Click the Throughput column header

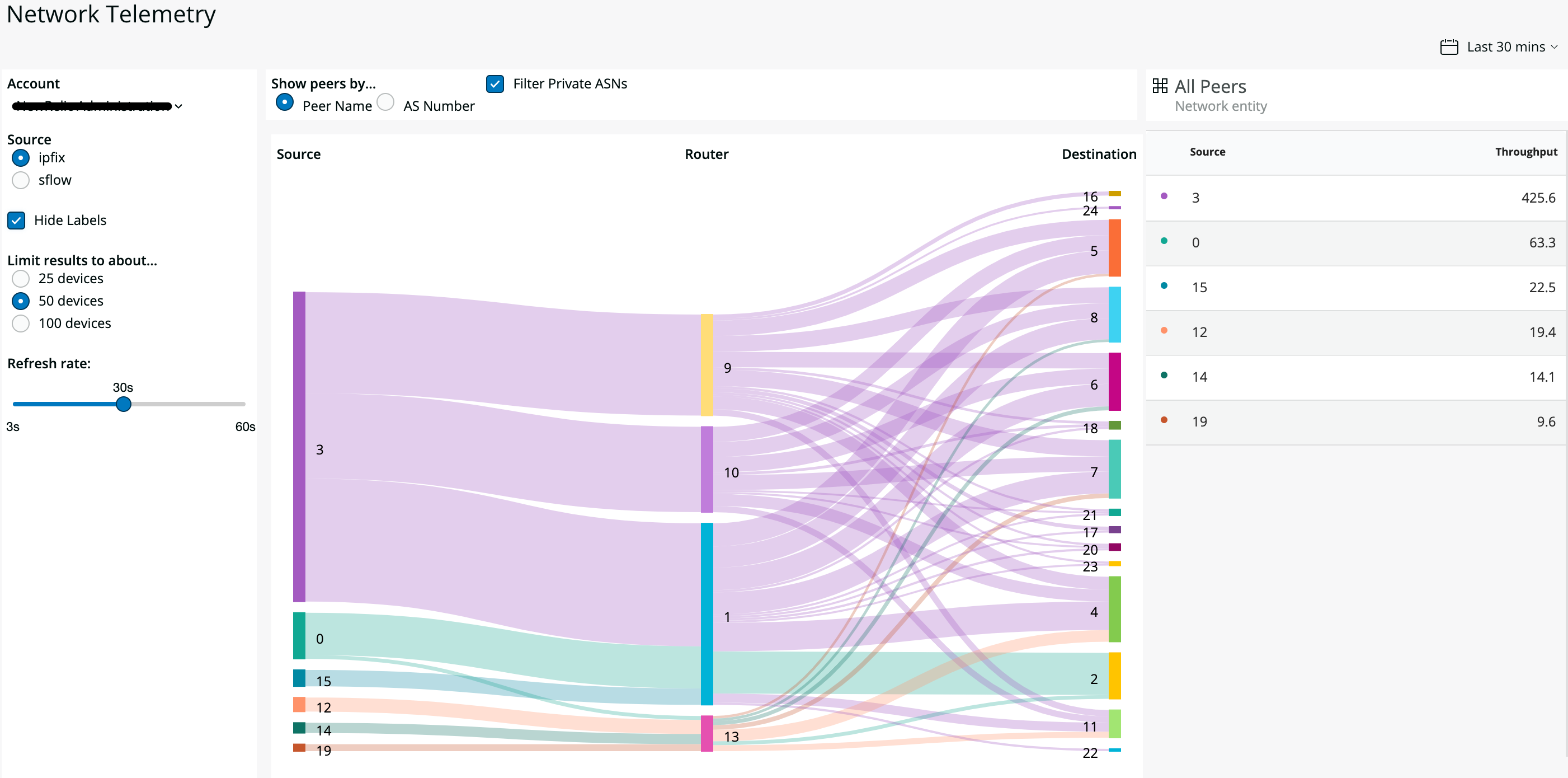(x=1525, y=152)
